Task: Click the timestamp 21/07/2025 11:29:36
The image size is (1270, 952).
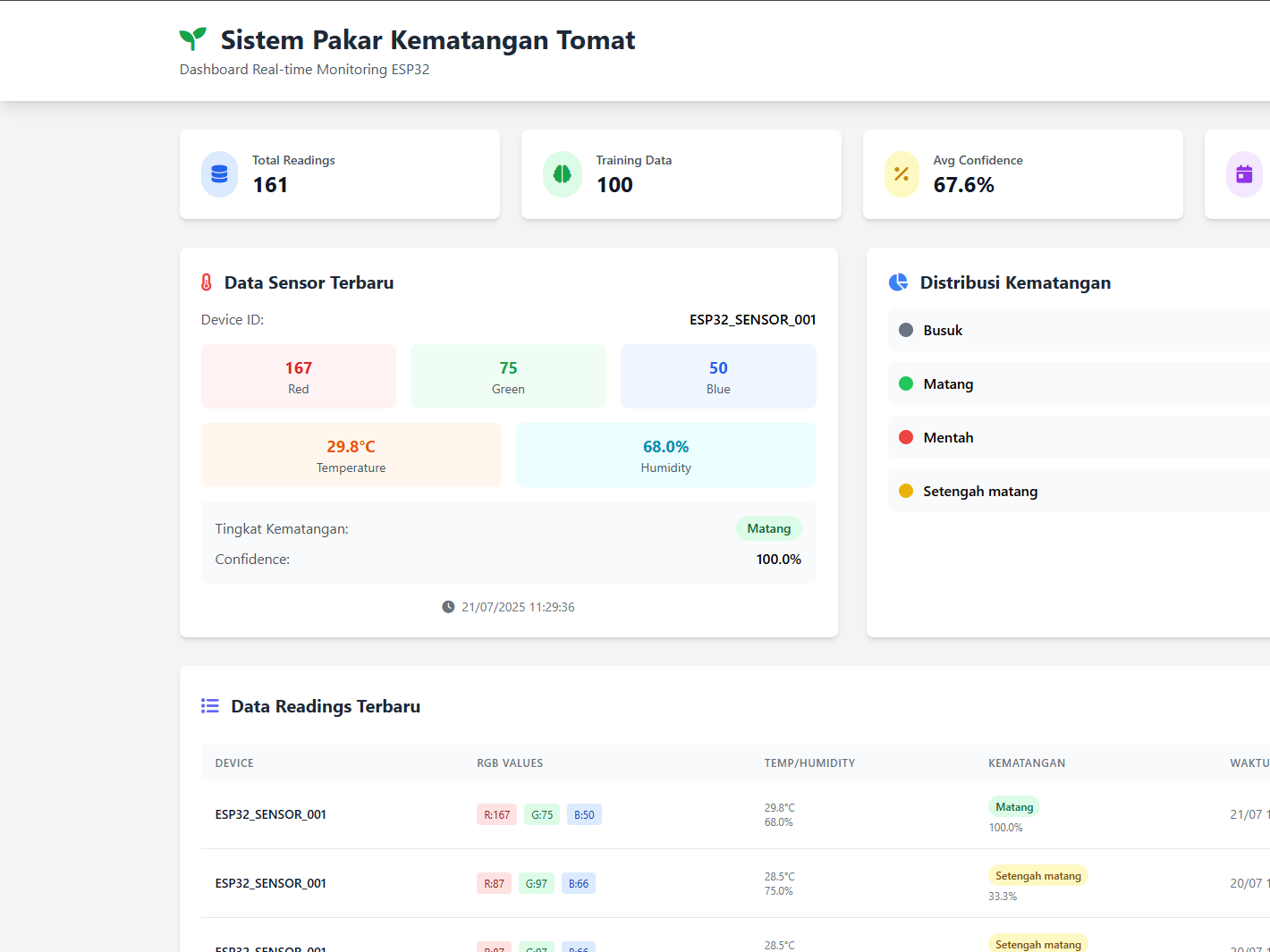Action: [518, 607]
